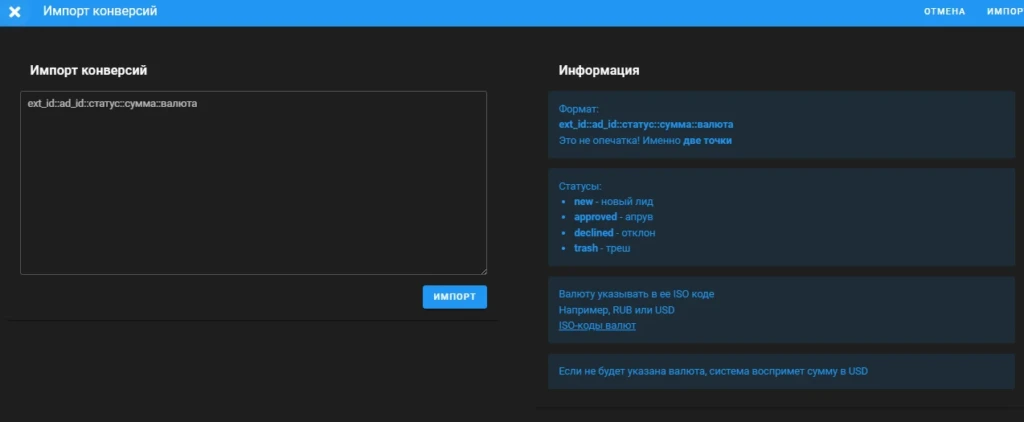Click the trash - треш status item
Image resolution: width=1024 pixels, height=422 pixels.
point(602,248)
